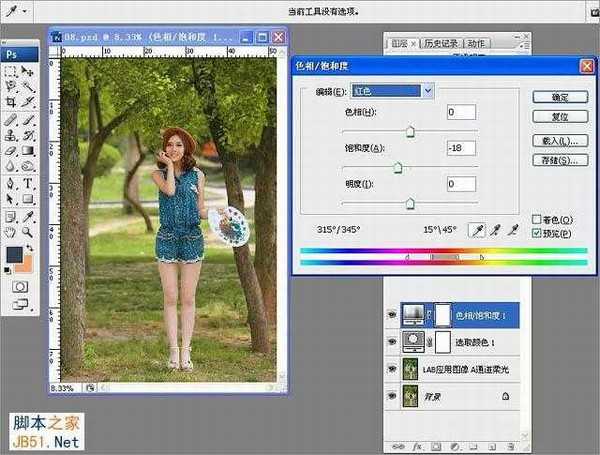Click the first eyedropper in Hue/Saturation dialog
The width and height of the screenshot is (600, 455).
click(478, 229)
